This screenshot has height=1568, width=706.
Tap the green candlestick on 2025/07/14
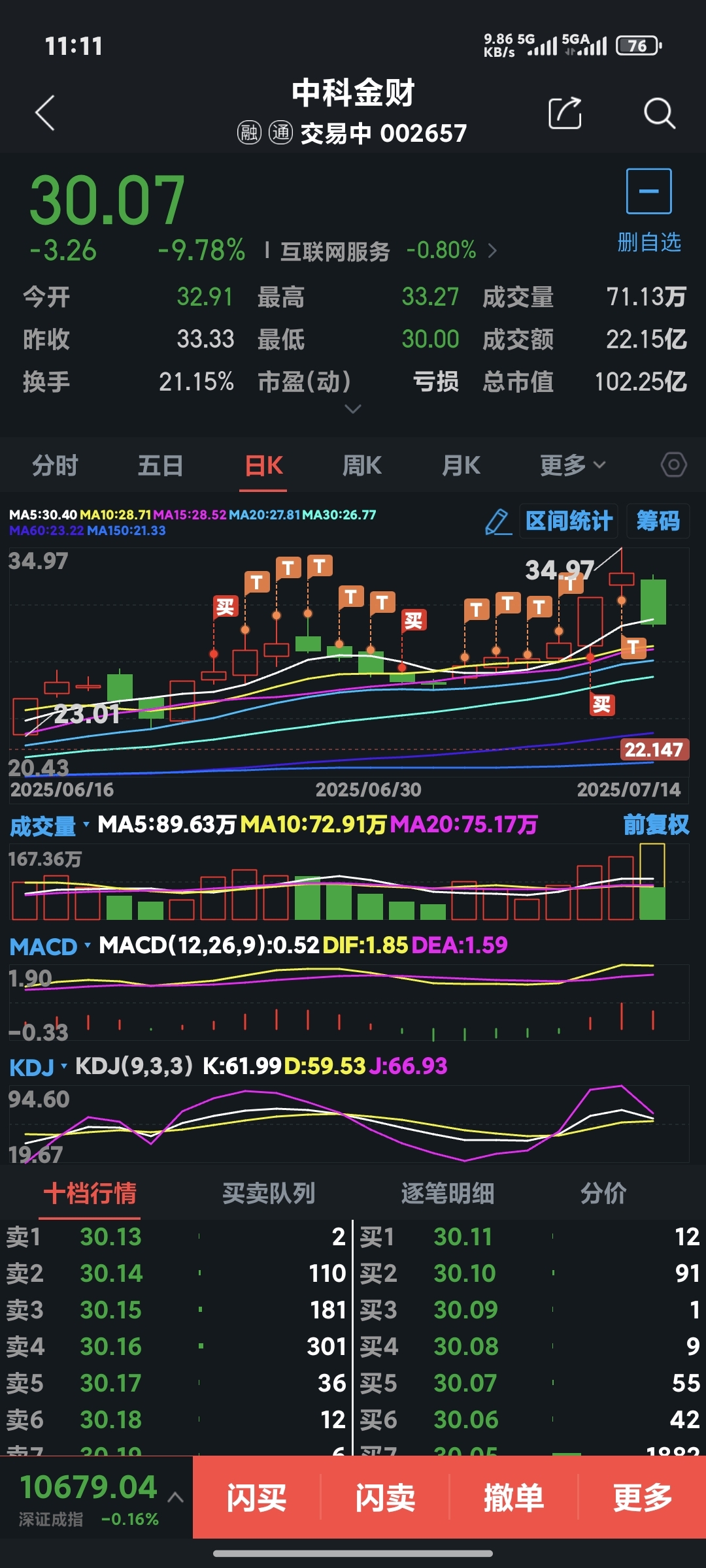[x=653, y=601]
